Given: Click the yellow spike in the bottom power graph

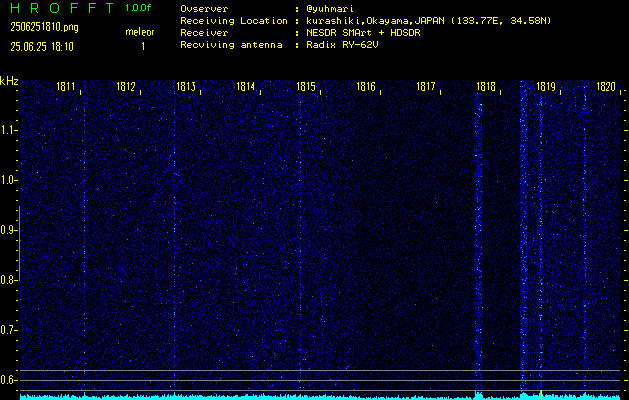Looking at the screenshot, I should (x=541, y=395).
